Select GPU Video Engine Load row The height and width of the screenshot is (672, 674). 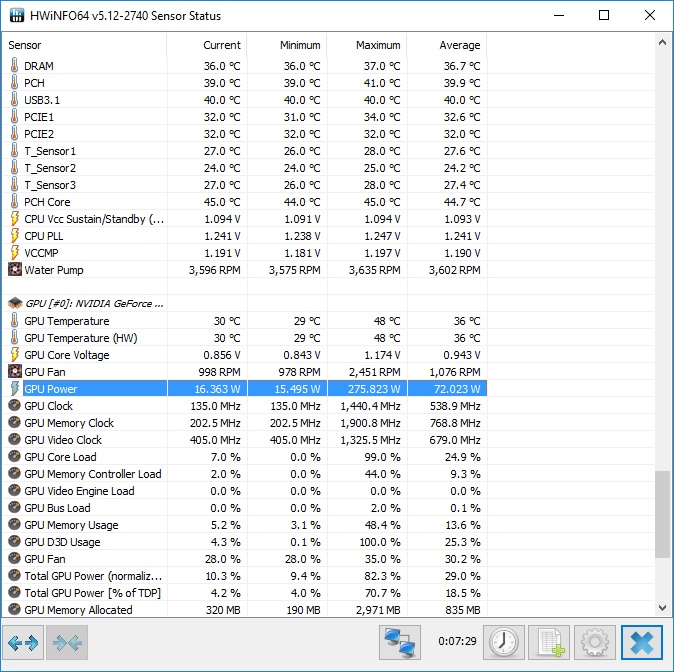coord(245,491)
